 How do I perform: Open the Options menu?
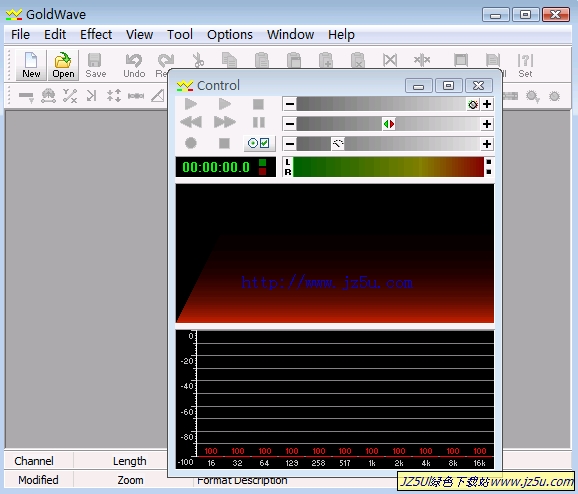pyautogui.click(x=230, y=35)
